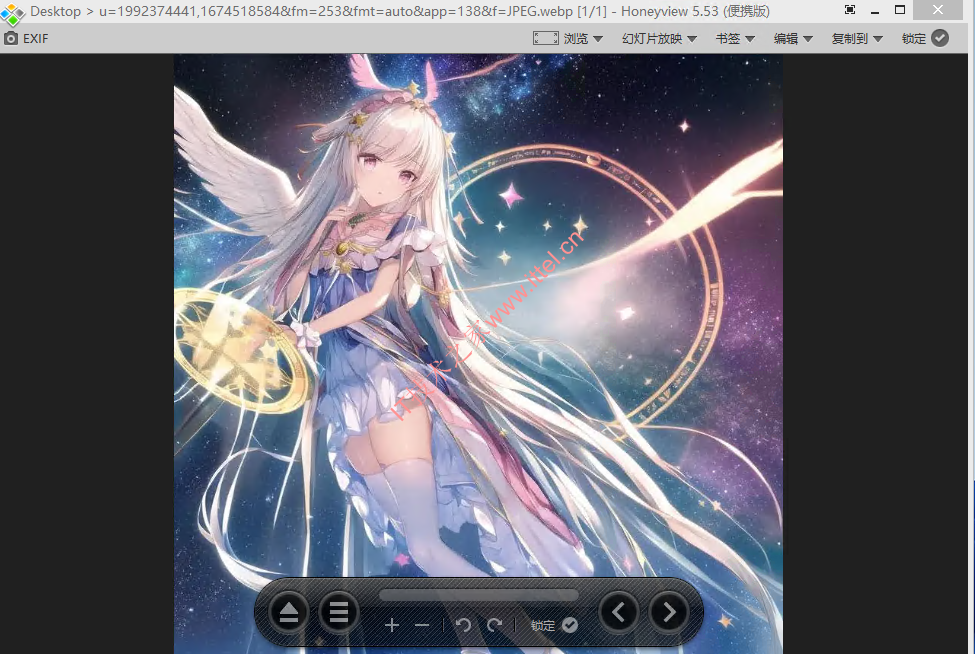This screenshot has width=975, height=654.
Task: Click the EXIF label in the toolbar
Action: click(35, 39)
